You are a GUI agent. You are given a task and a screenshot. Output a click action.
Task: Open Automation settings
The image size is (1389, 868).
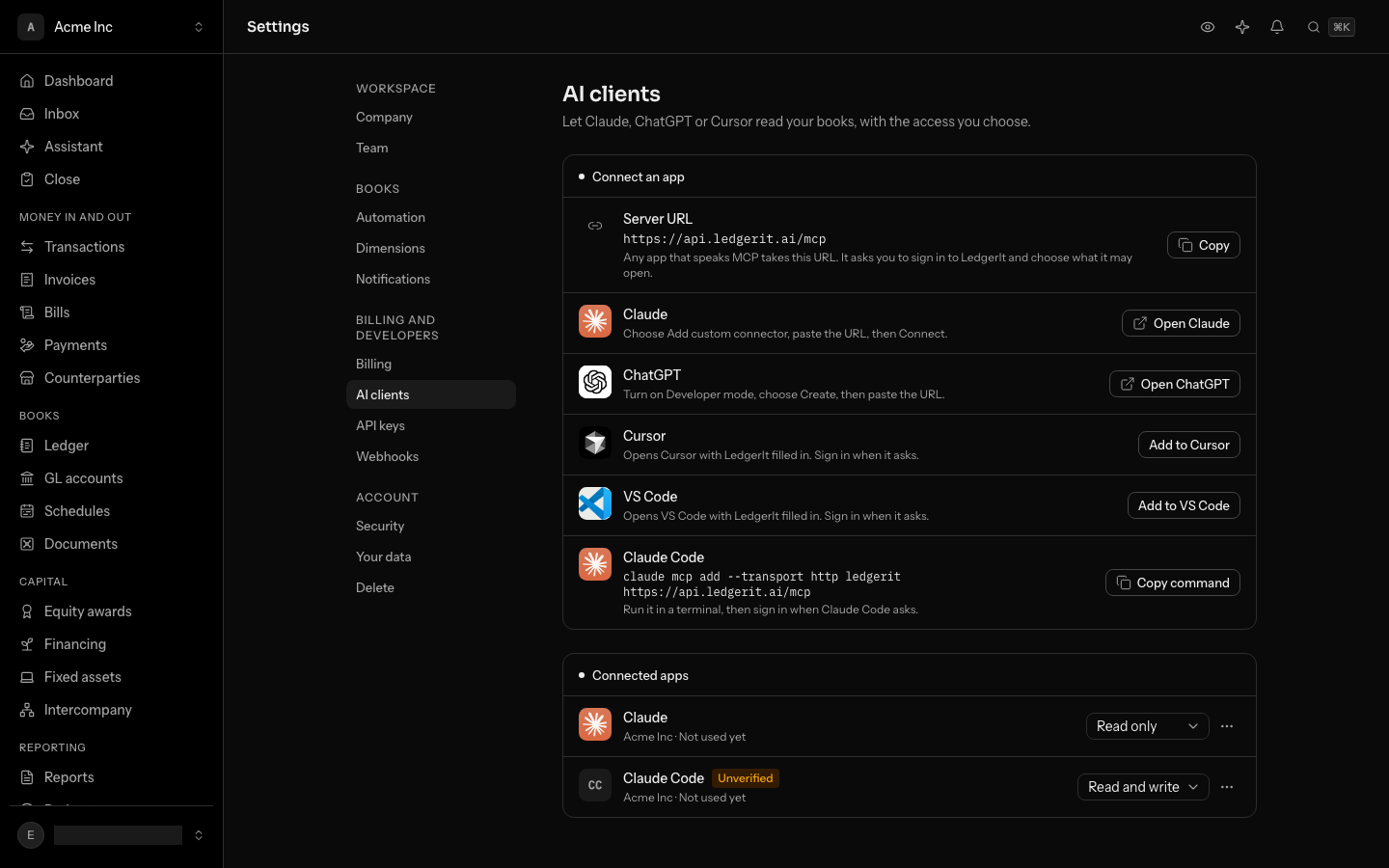(431, 217)
